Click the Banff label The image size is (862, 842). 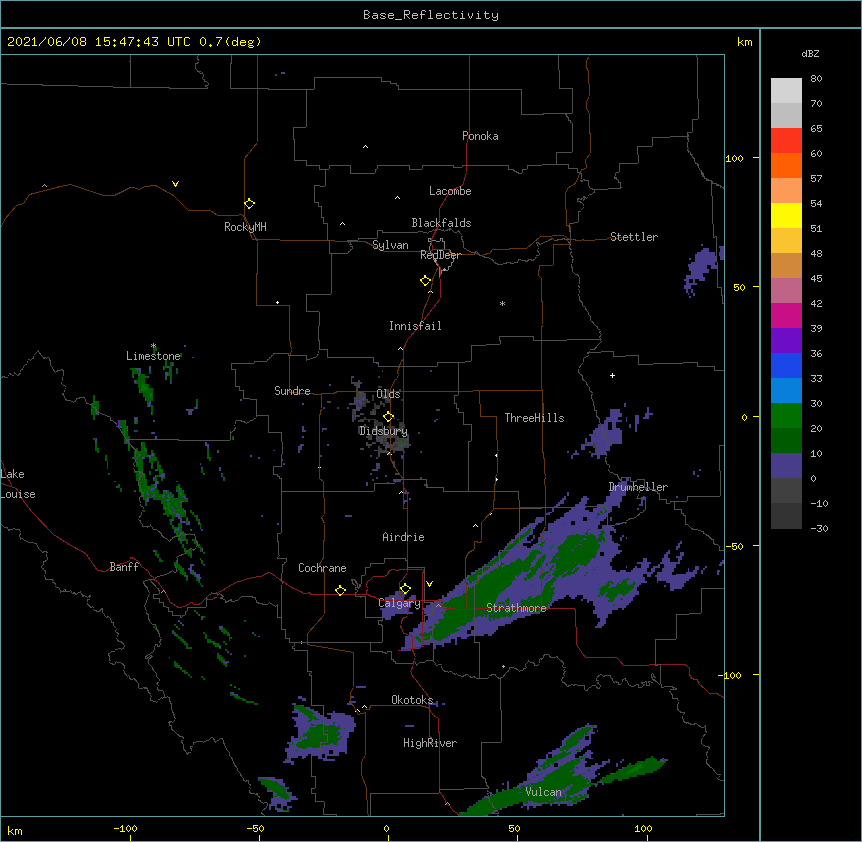(x=124, y=567)
